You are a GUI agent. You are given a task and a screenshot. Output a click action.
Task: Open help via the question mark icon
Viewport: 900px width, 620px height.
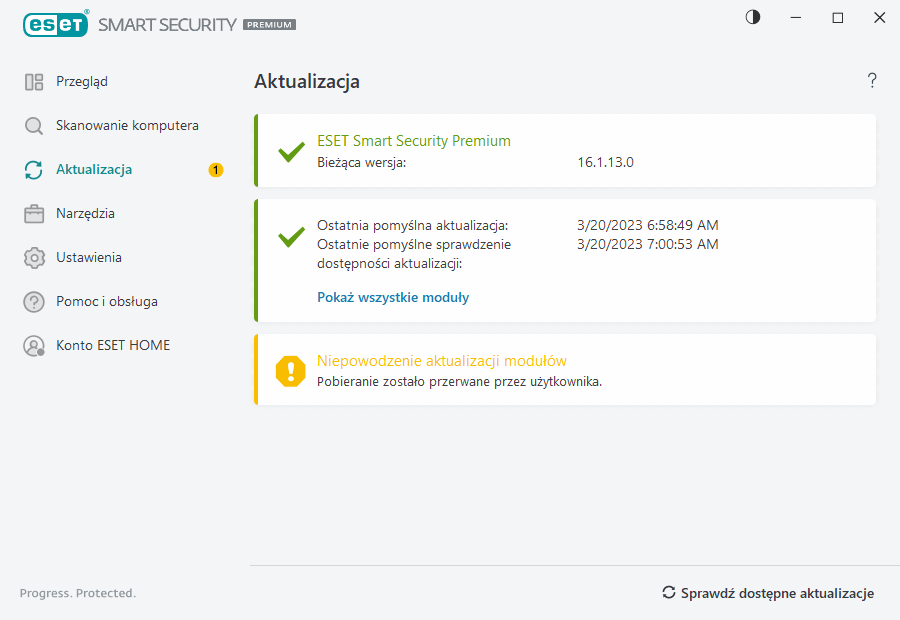tap(871, 80)
